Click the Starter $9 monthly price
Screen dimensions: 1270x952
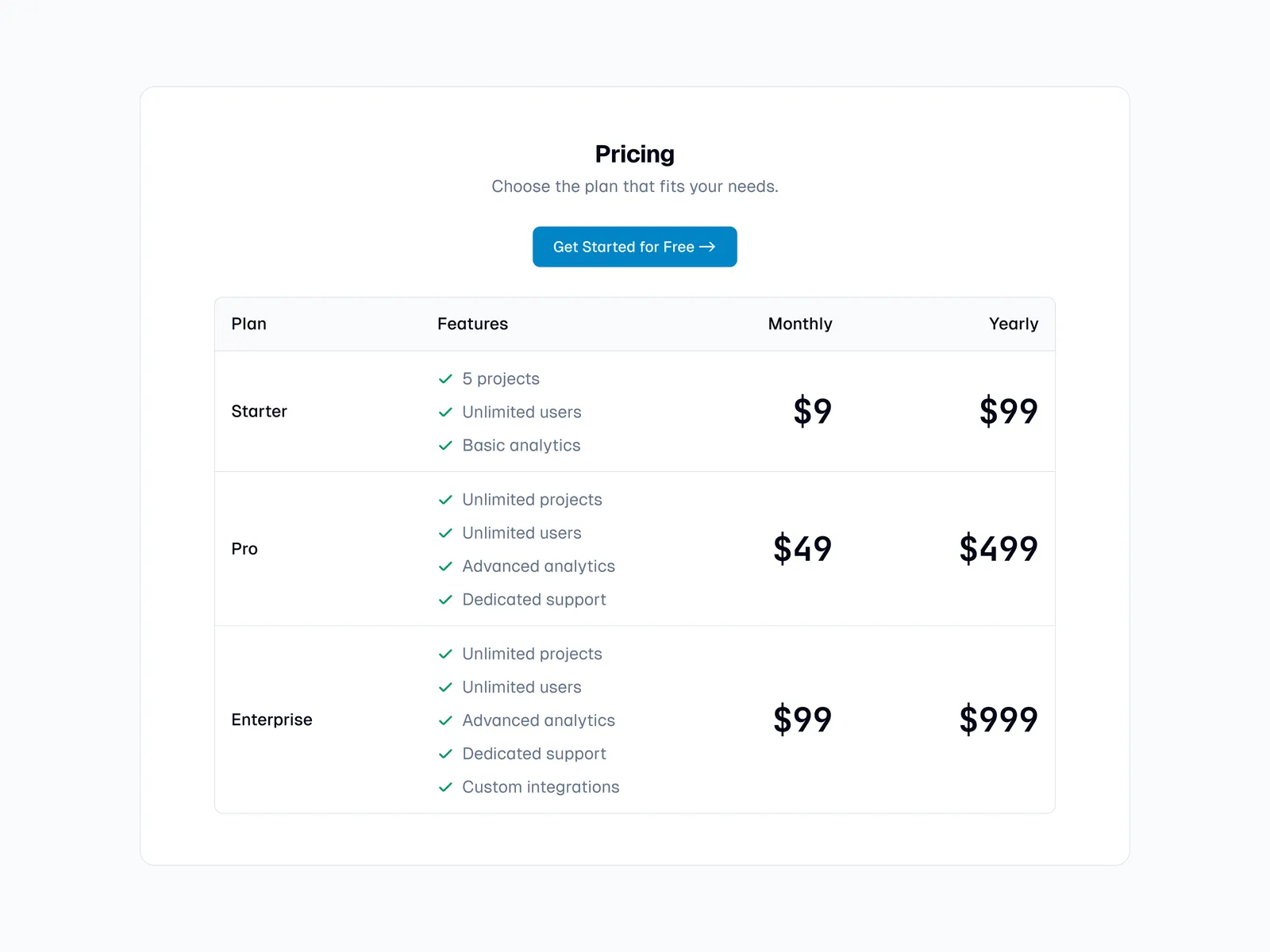coord(812,411)
